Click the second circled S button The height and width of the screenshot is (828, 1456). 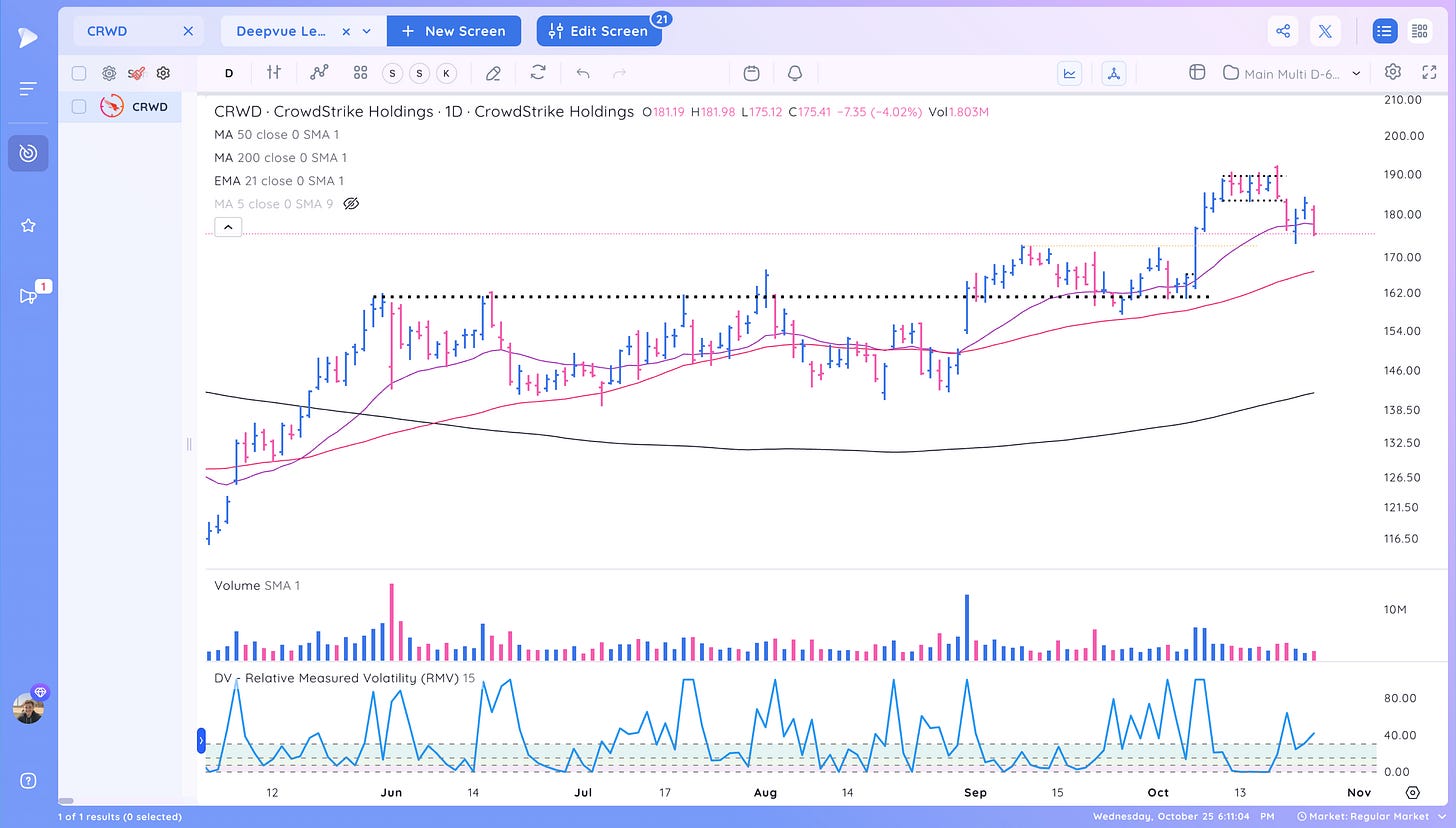click(419, 73)
